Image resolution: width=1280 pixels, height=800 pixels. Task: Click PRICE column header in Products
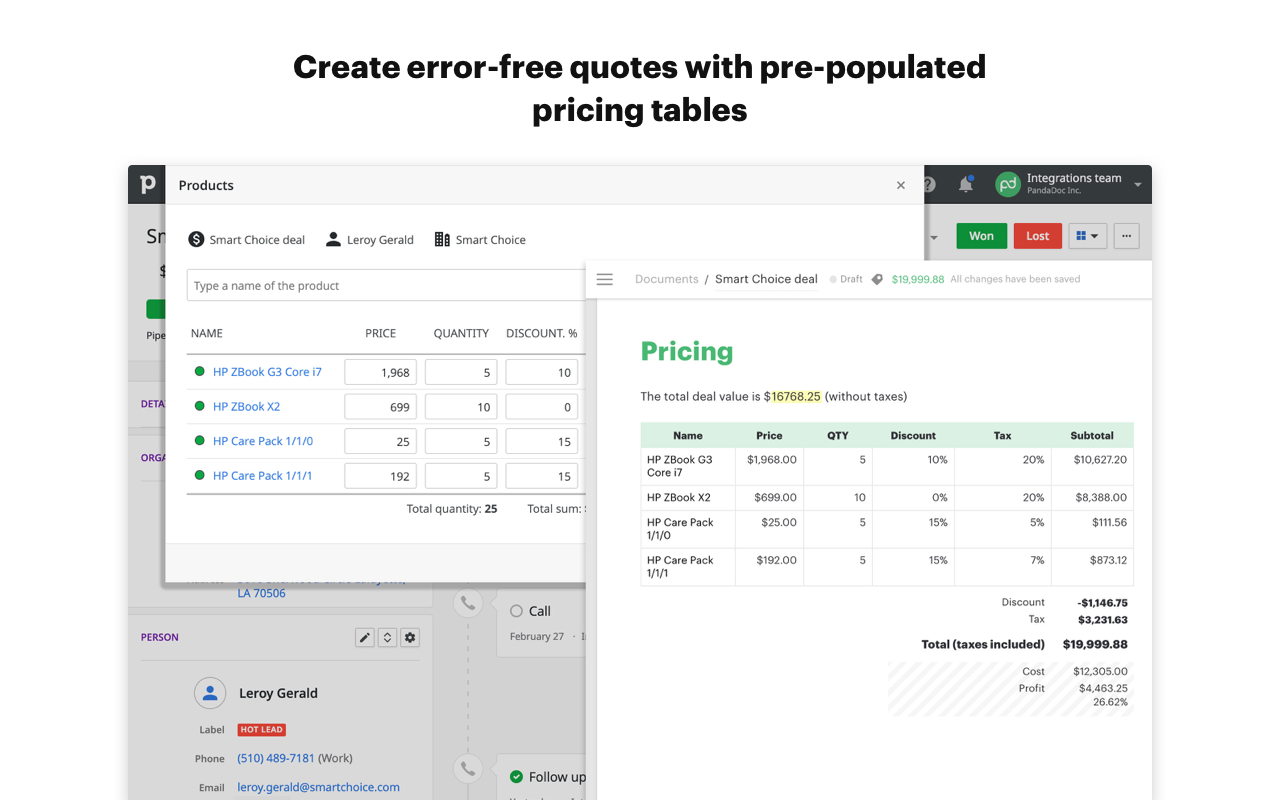pos(381,333)
